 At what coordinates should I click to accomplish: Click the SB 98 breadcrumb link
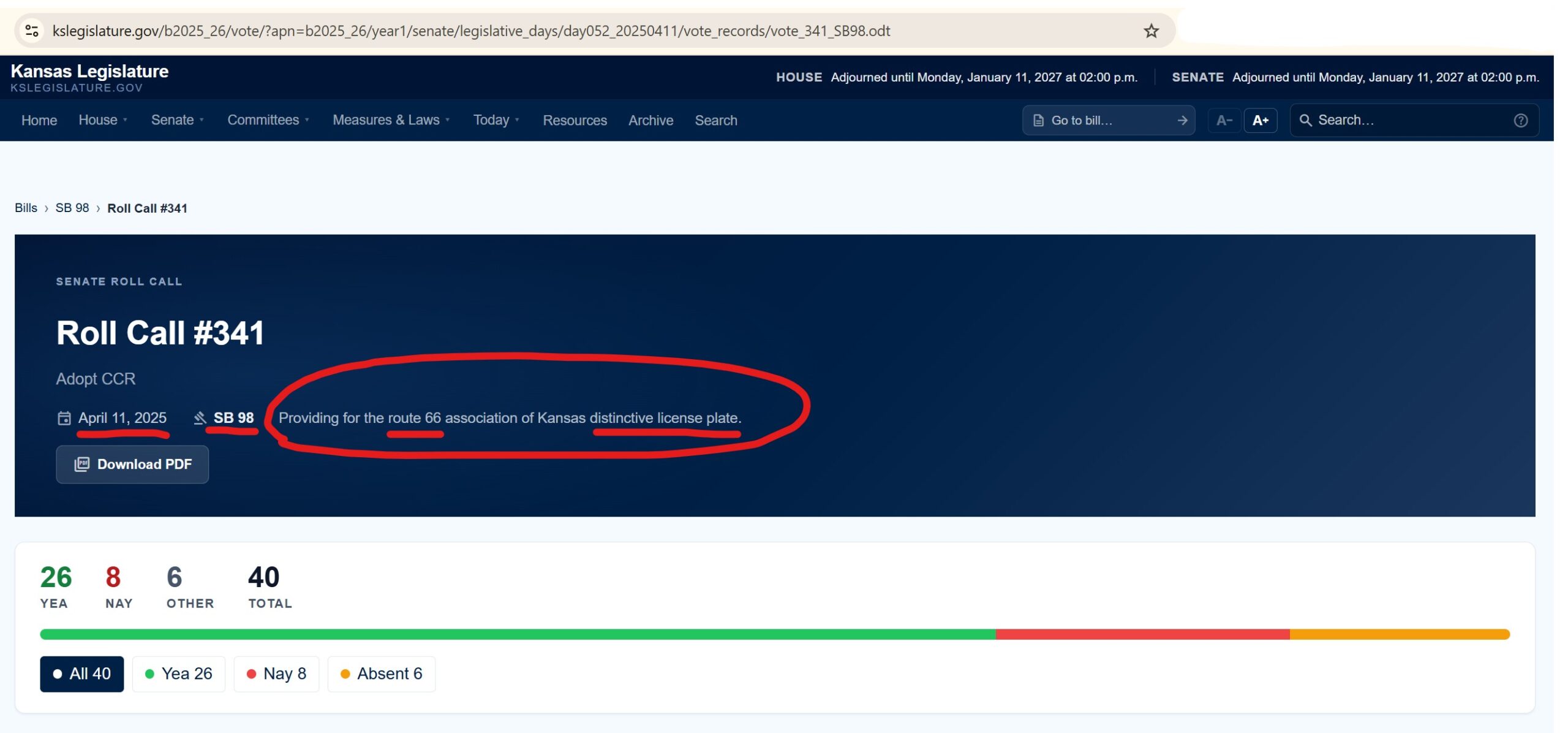pyautogui.click(x=72, y=208)
